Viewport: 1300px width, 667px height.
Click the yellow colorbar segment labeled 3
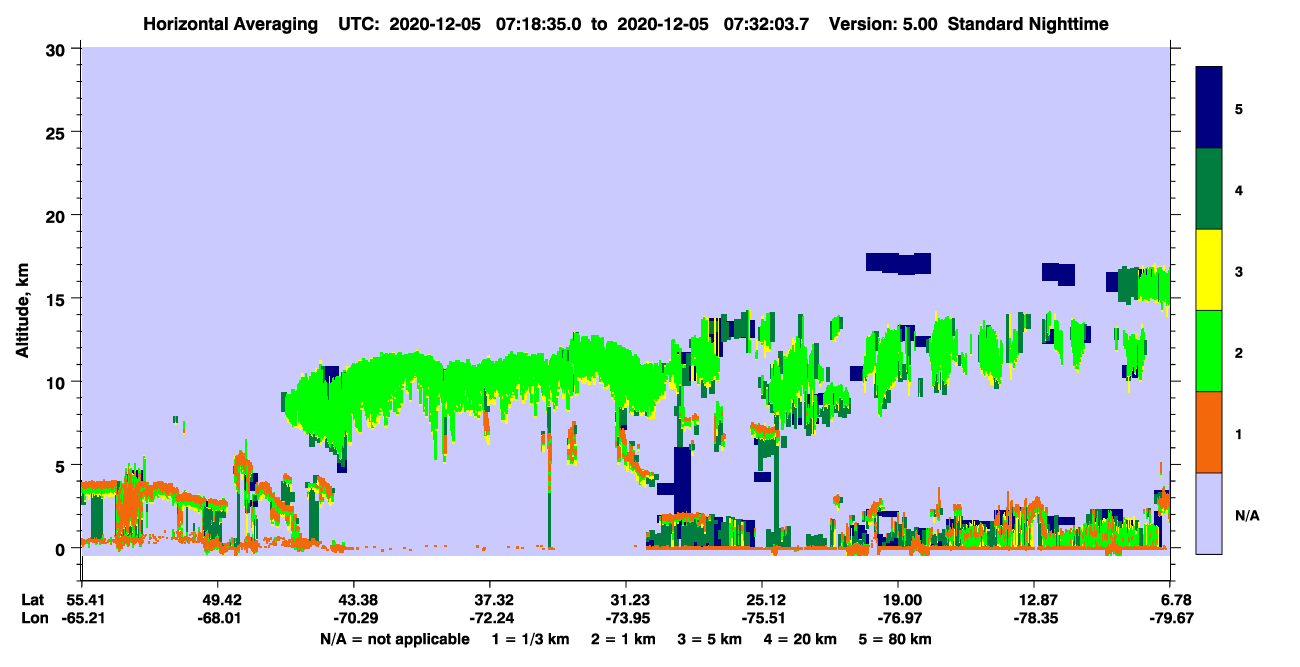[x=1209, y=270]
